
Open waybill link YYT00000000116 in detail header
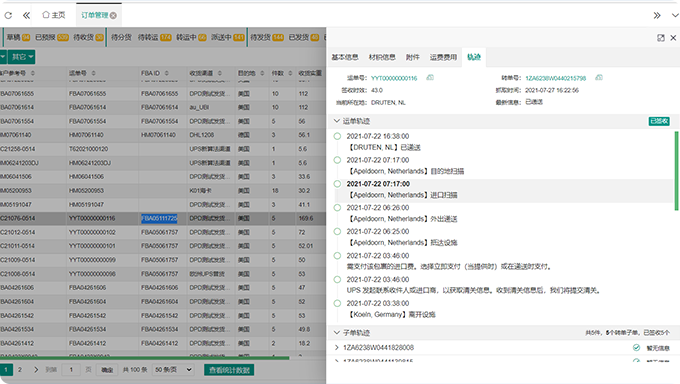(x=394, y=78)
